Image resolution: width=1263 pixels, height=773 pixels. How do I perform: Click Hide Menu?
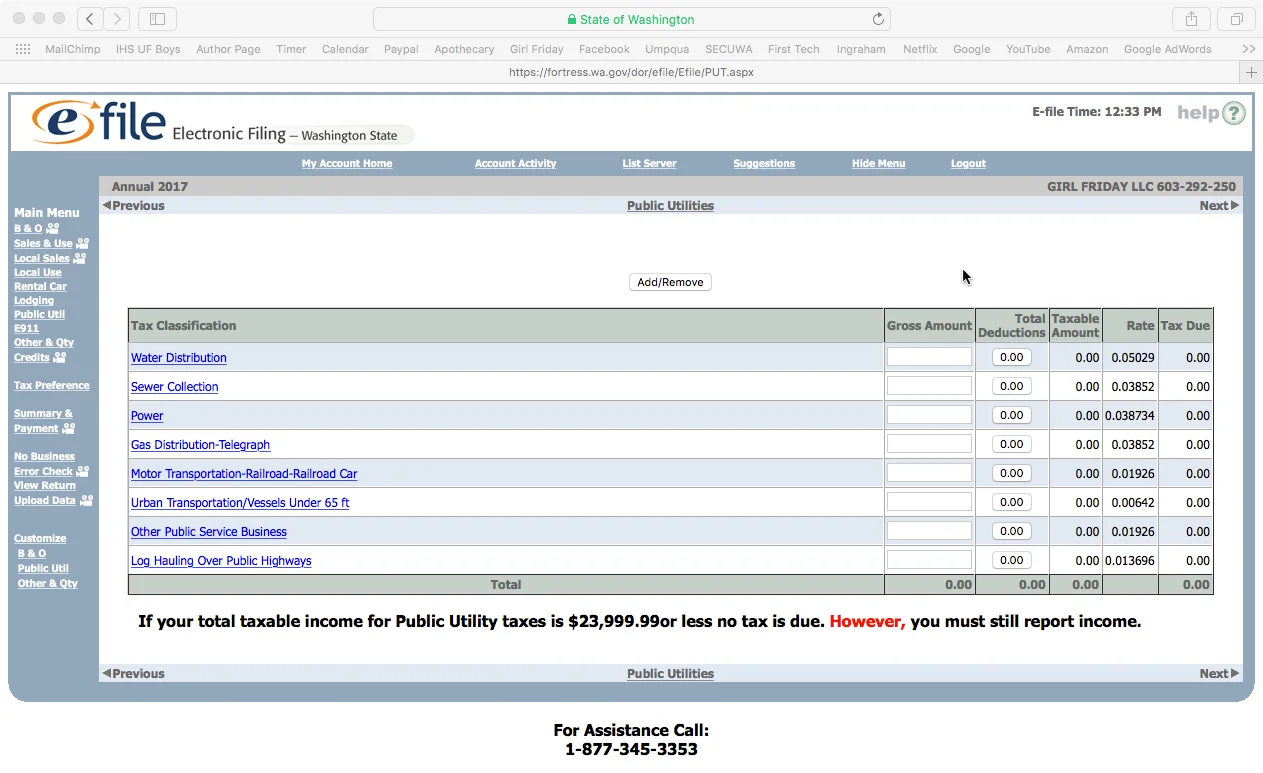[878, 163]
